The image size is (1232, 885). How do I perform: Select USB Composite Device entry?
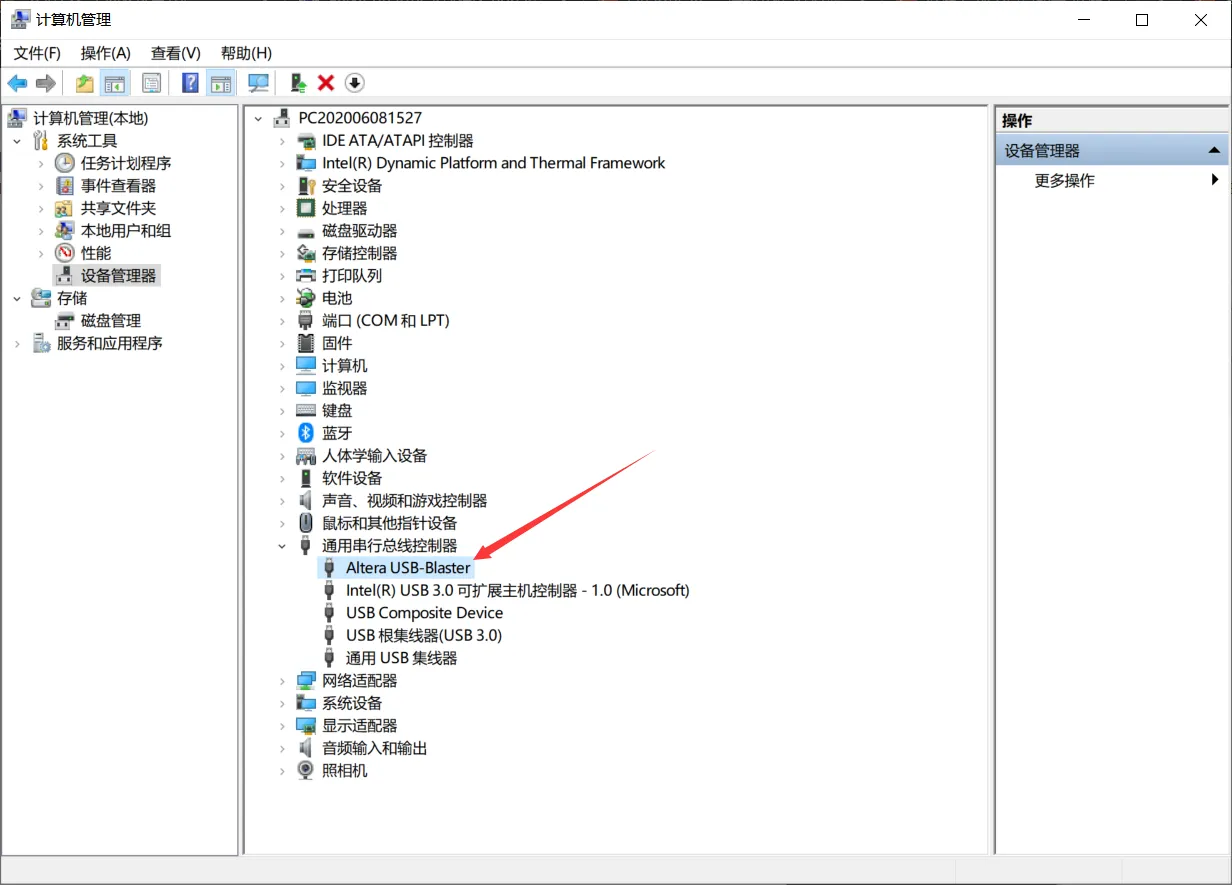pyautogui.click(x=425, y=613)
